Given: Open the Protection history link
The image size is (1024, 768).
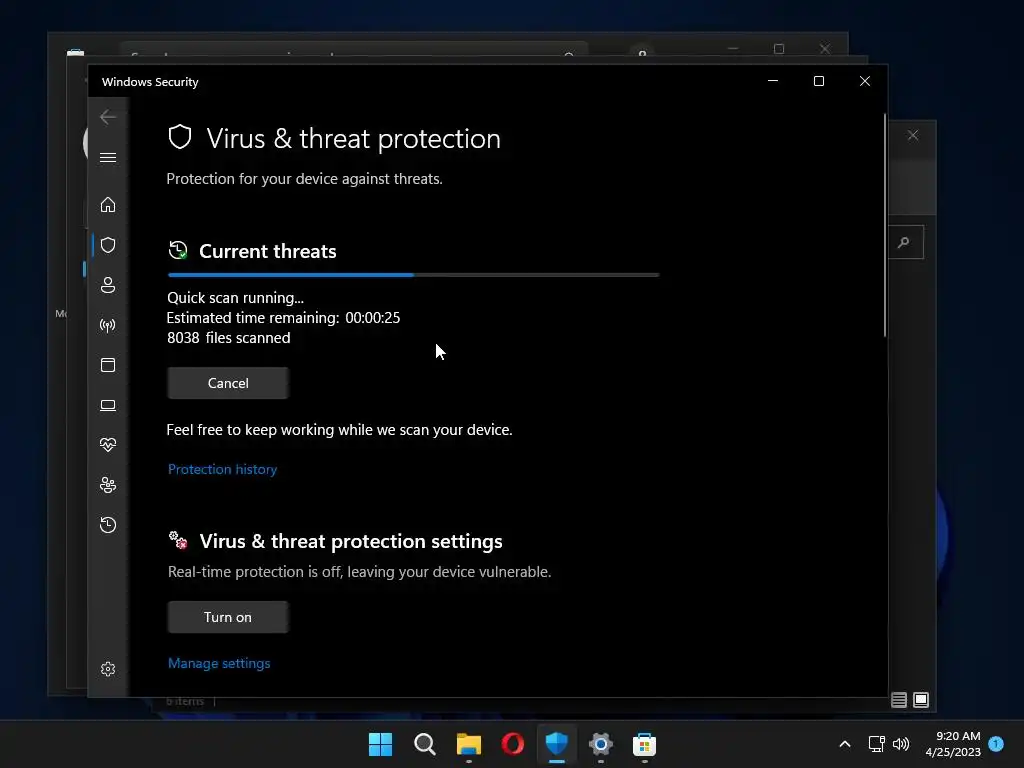Looking at the screenshot, I should tap(222, 469).
